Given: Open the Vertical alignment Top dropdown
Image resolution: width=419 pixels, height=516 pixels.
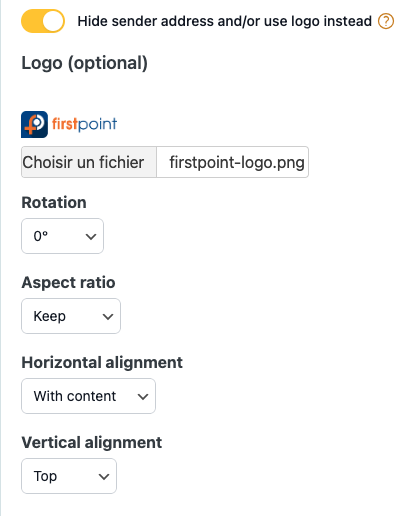Looking at the screenshot, I should 69,476.
